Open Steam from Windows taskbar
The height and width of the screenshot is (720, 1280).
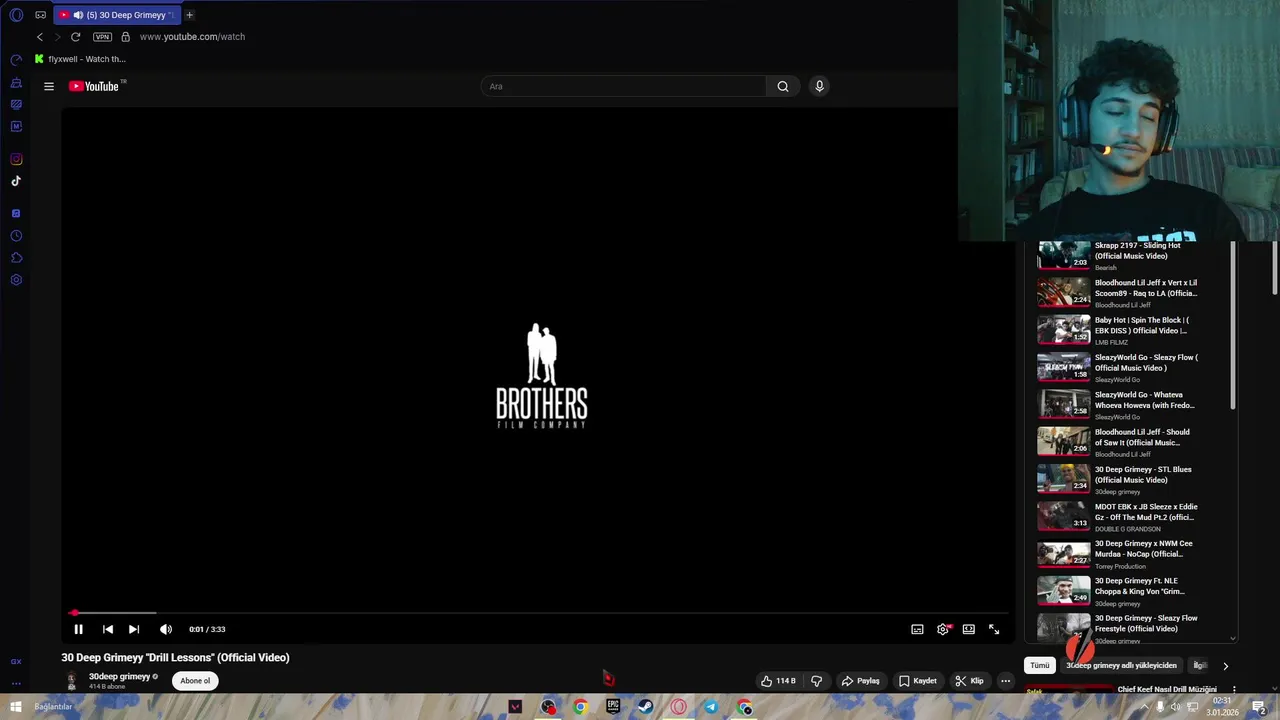pyautogui.click(x=646, y=707)
